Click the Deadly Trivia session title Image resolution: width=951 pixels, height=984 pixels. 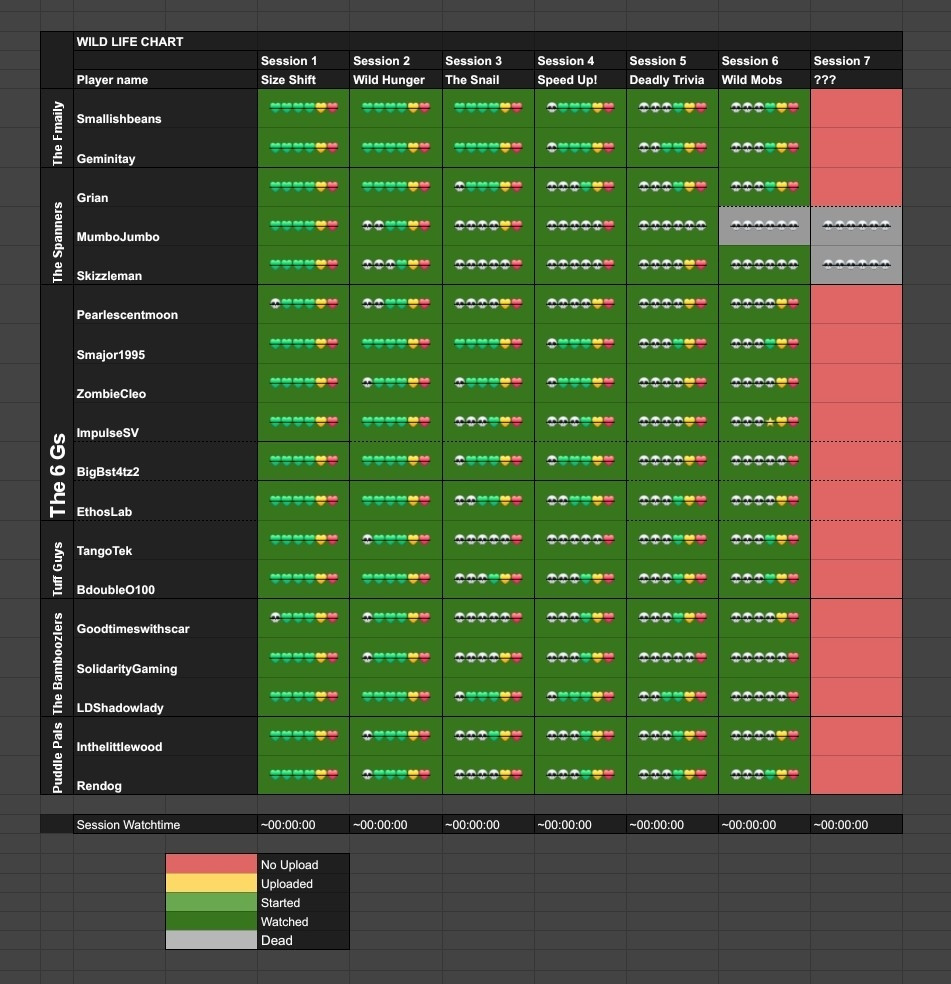tap(672, 80)
